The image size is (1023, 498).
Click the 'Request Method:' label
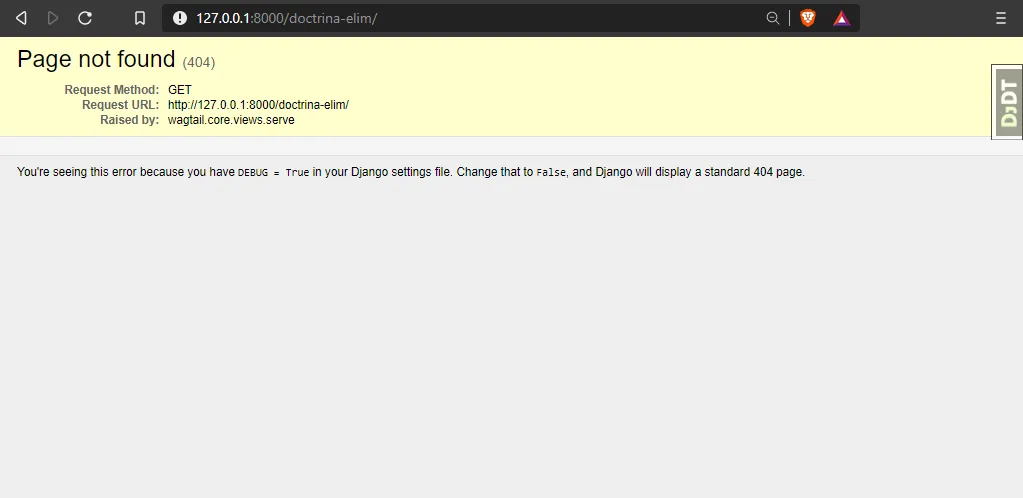click(x=111, y=90)
